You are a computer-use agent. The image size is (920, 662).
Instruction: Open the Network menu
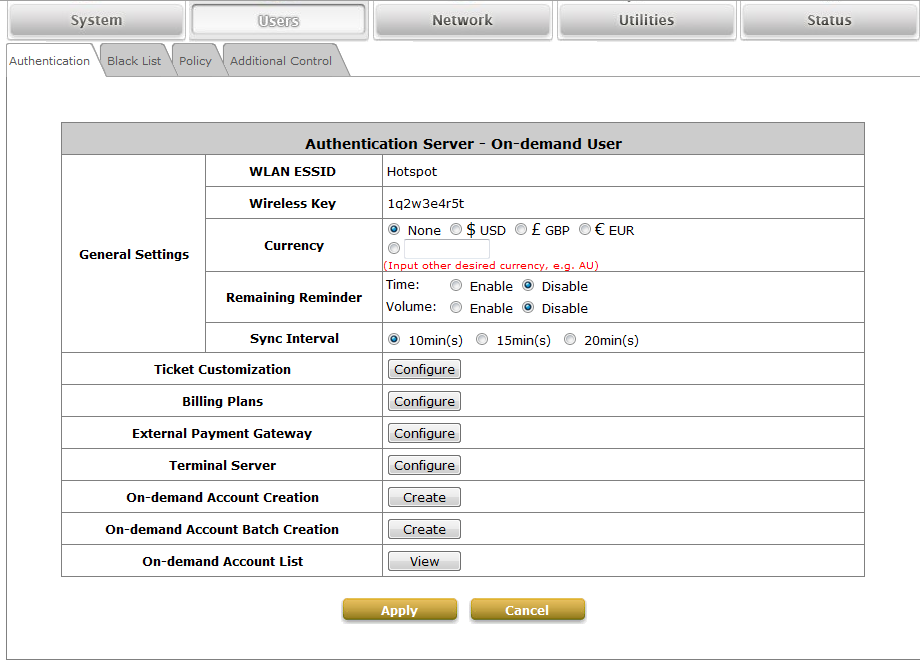pos(462,20)
